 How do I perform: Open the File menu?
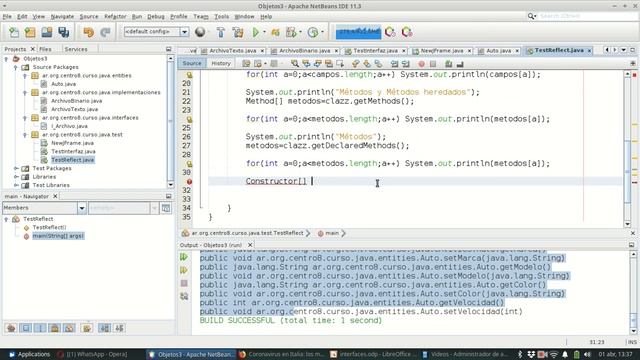tap(7, 16)
